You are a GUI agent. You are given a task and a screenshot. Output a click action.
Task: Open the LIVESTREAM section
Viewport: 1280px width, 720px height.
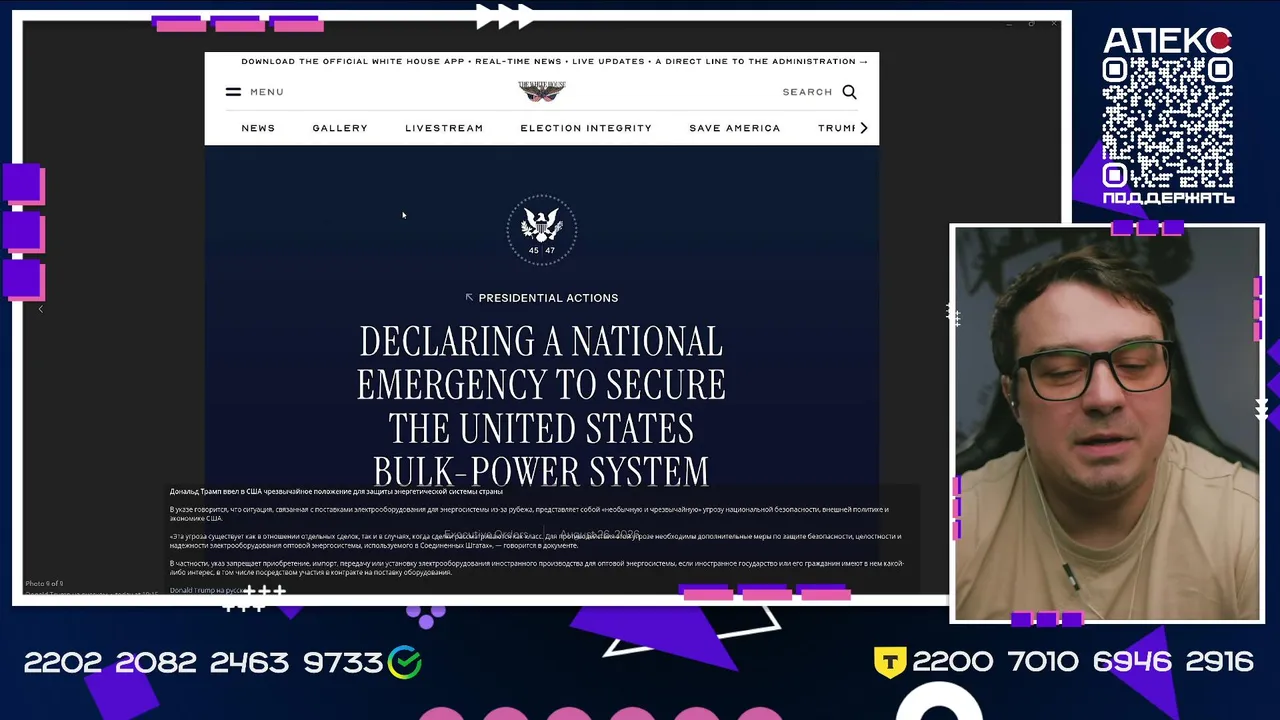(x=444, y=128)
